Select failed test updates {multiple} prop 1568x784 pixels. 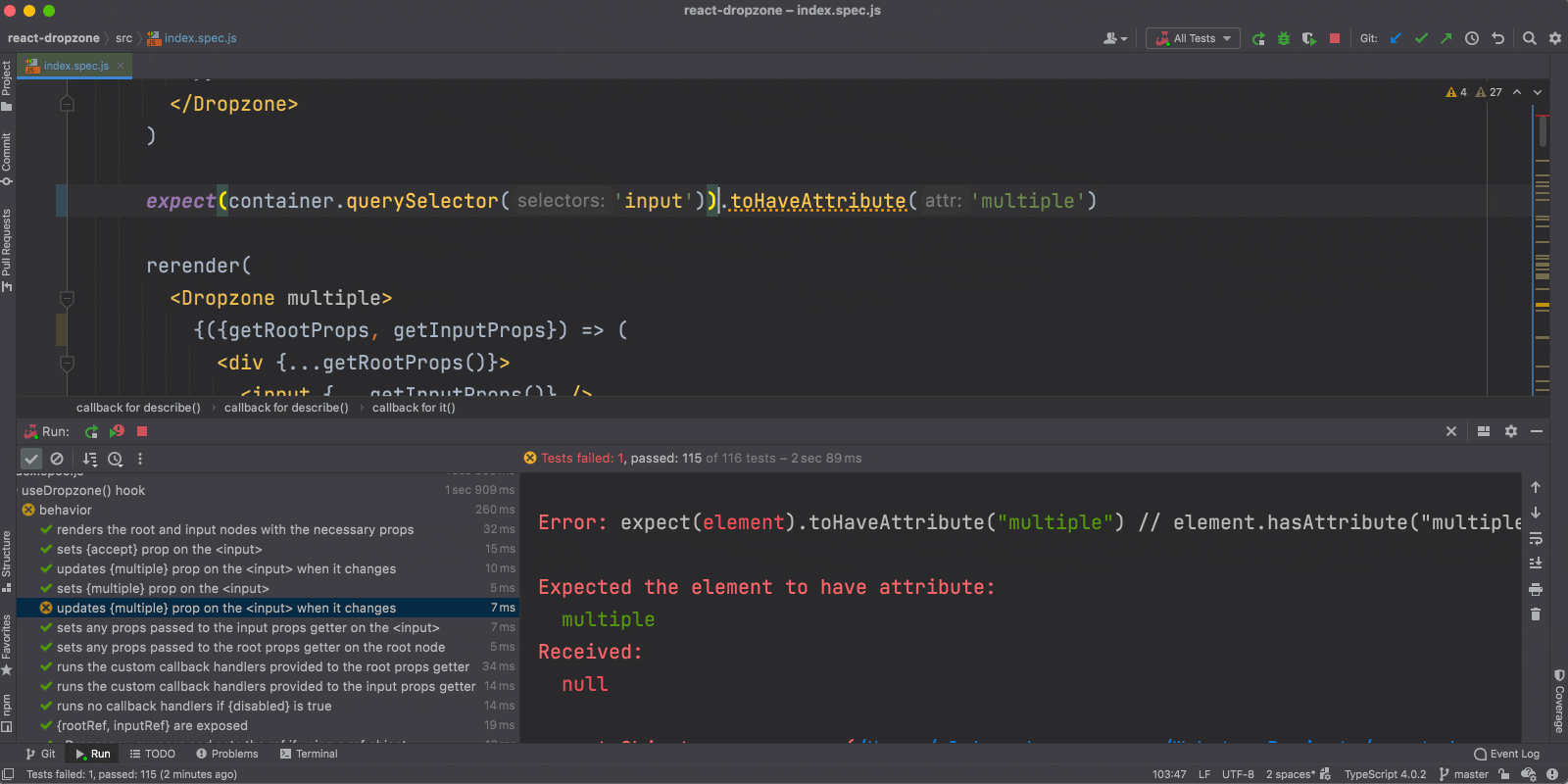[268, 608]
